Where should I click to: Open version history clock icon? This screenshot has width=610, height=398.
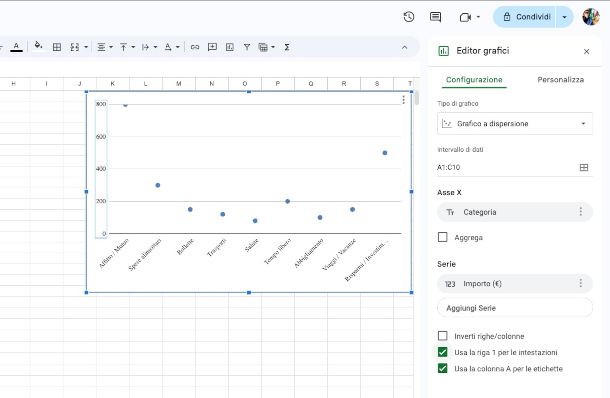click(408, 17)
